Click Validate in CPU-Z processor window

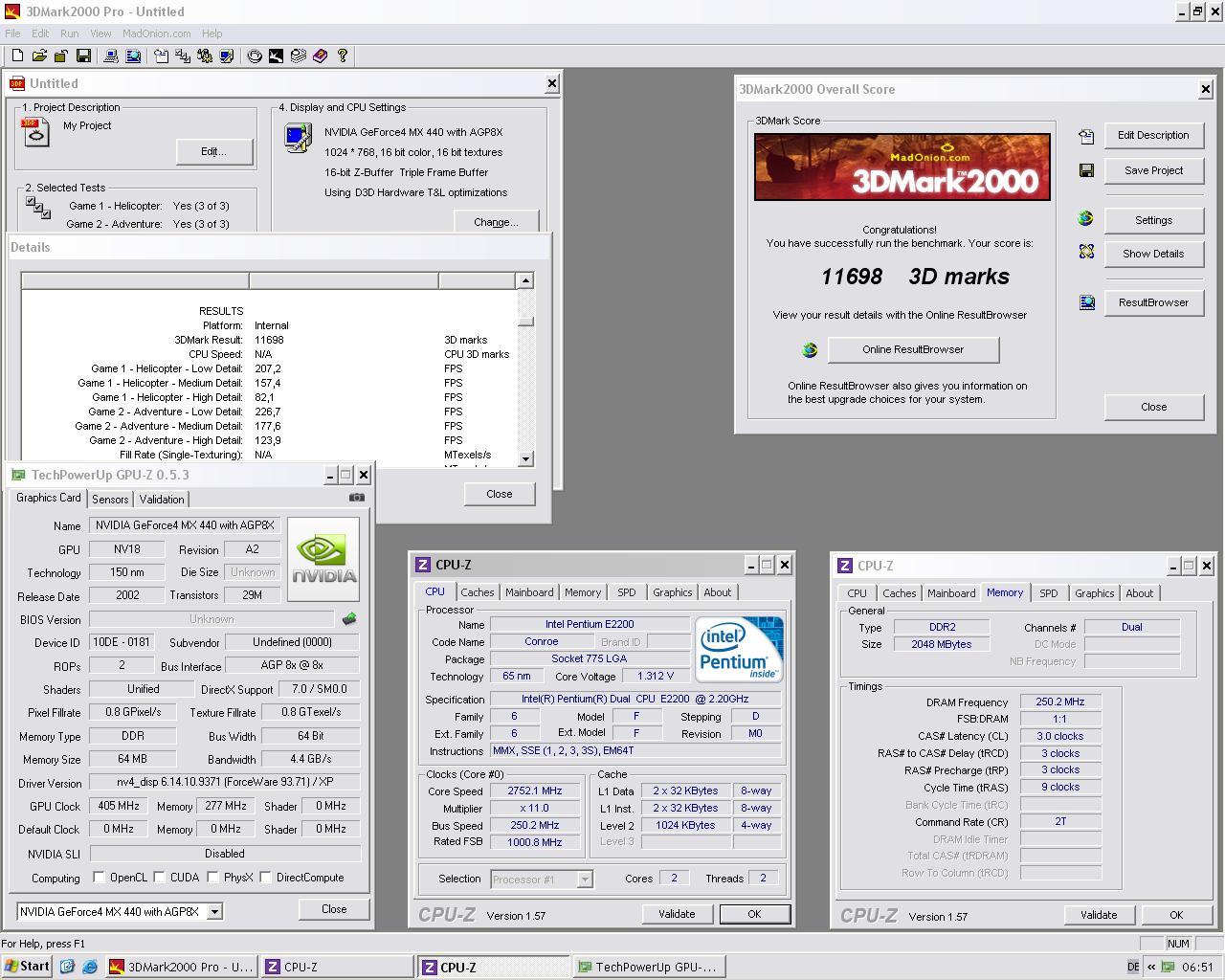point(677,914)
